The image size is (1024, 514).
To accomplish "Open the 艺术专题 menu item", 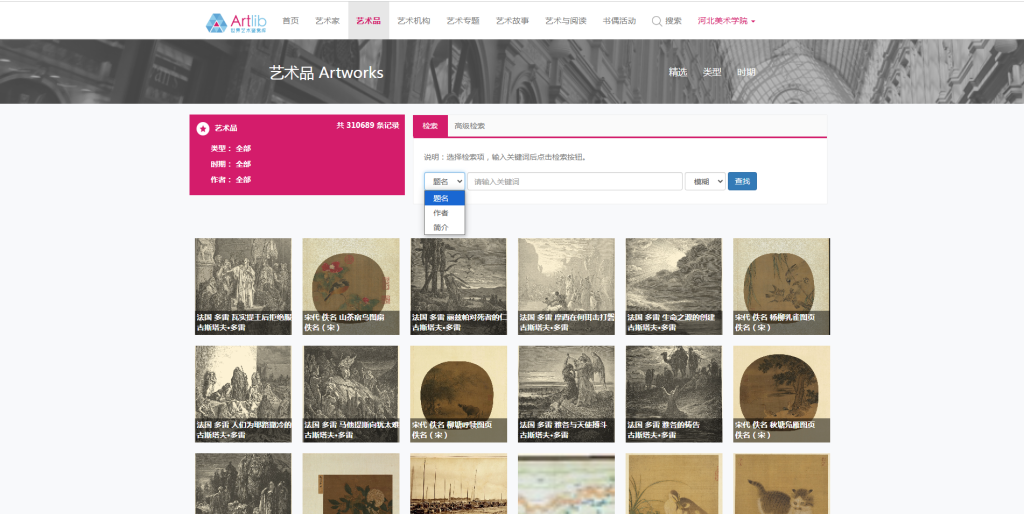I will point(463,21).
